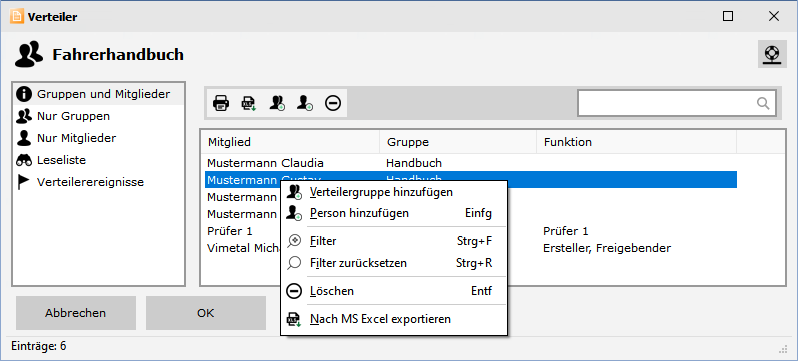Image resolution: width=798 pixels, height=361 pixels.
Task: Open Gruppen und Mitglieder view
Action: pos(98,94)
